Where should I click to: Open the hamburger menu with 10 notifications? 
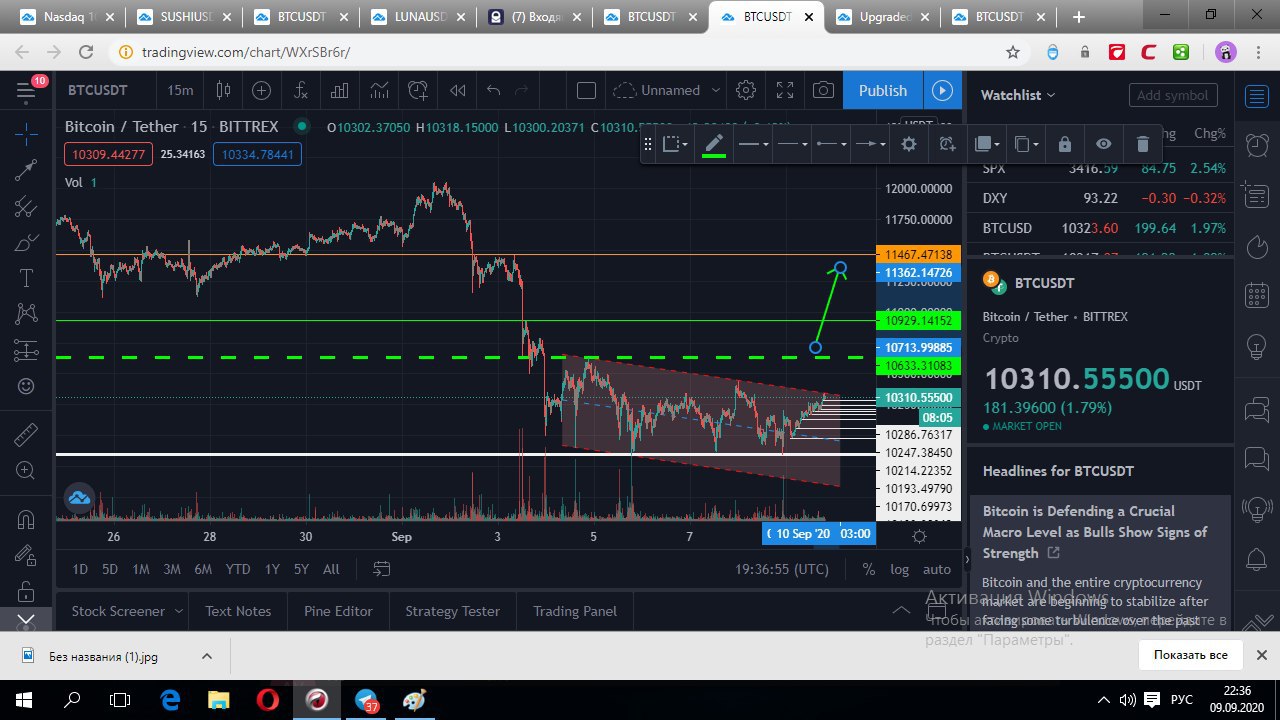pos(26,91)
